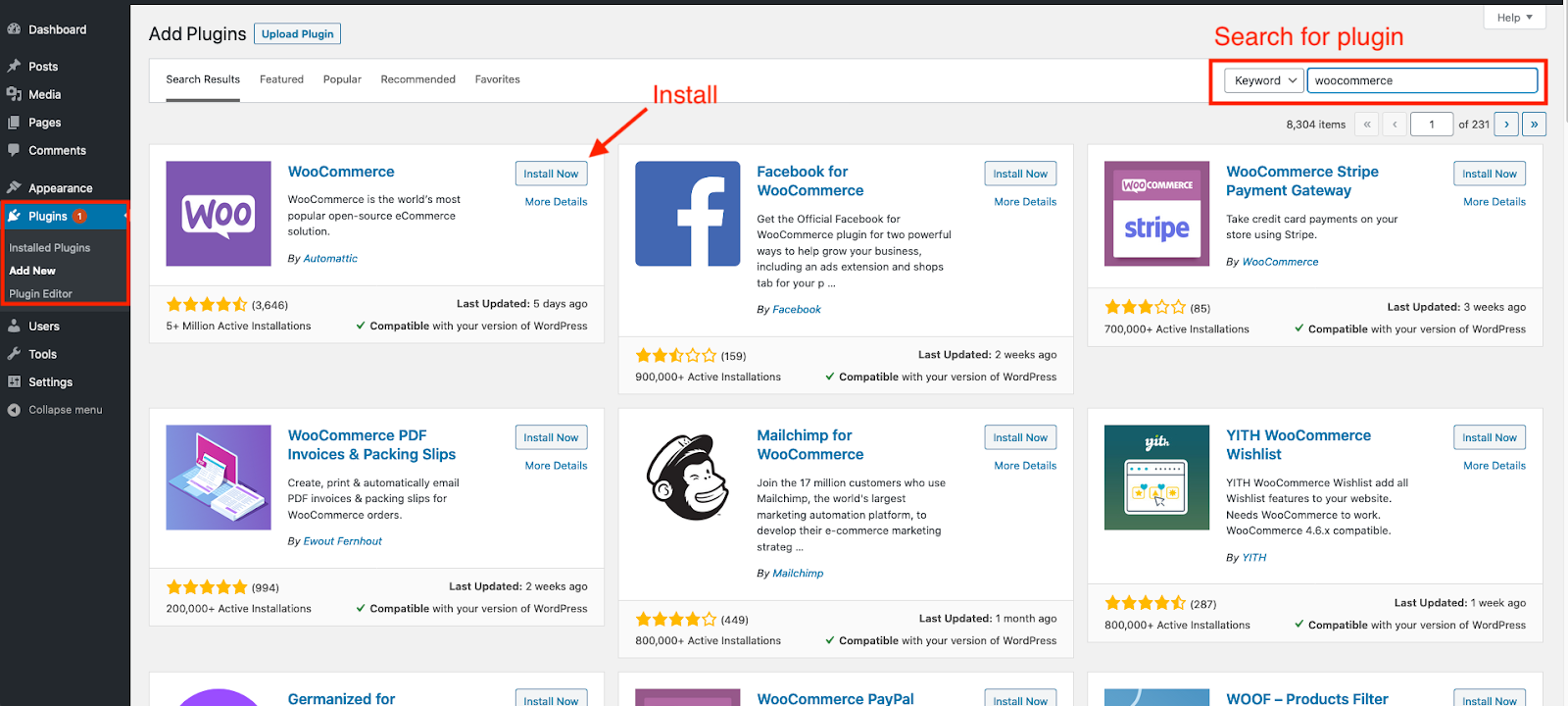This screenshot has height=706, width=1568.
Task: Open WooCommerce author link under Stripe
Action: point(1280,262)
